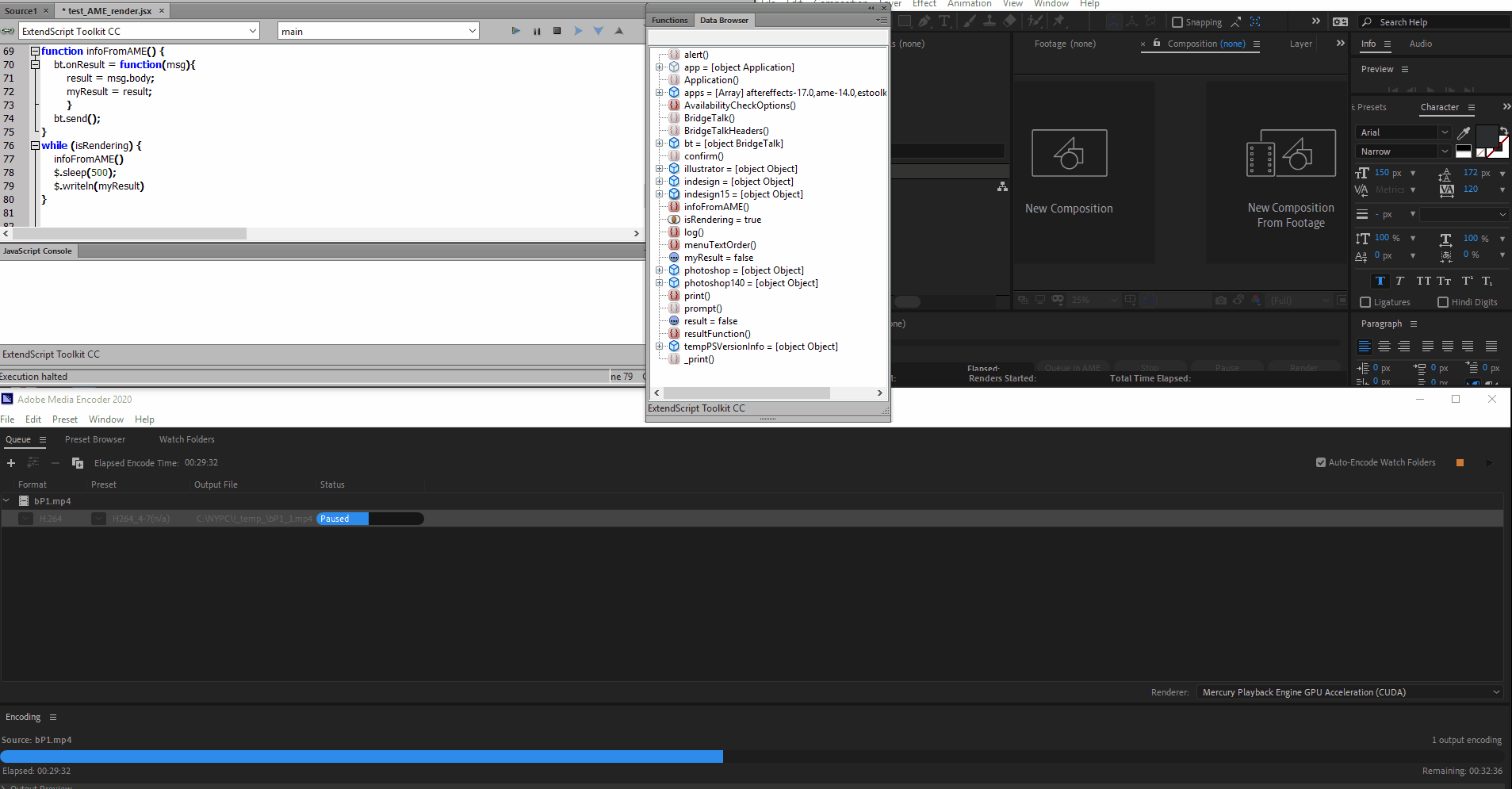
Task: Select myResult = false in Data Browser
Action: click(718, 258)
